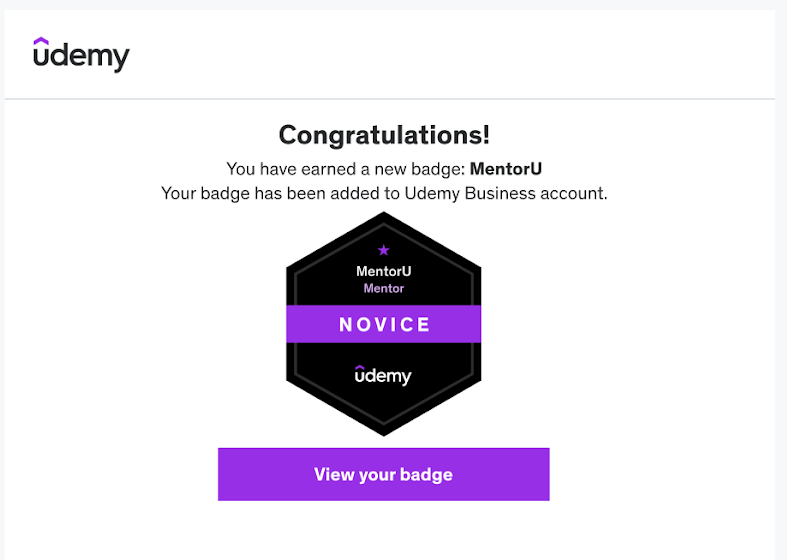Click the gray strip along the right edge
The image size is (787, 560).
click(781, 300)
